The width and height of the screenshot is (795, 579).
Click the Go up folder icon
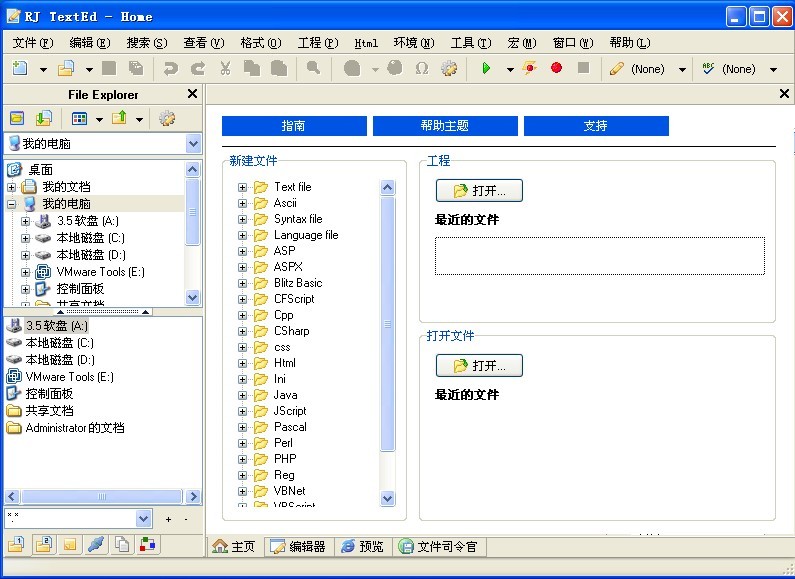pos(120,118)
